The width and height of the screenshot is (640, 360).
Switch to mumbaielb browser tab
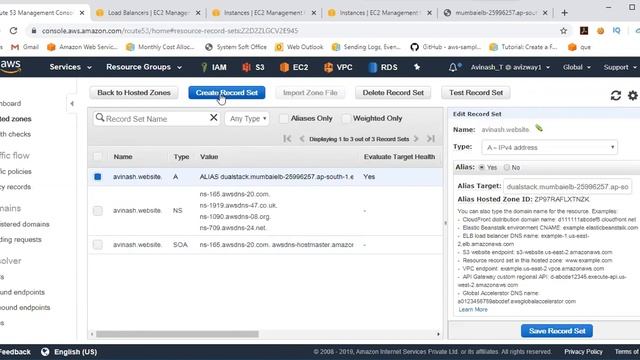pos(495,13)
